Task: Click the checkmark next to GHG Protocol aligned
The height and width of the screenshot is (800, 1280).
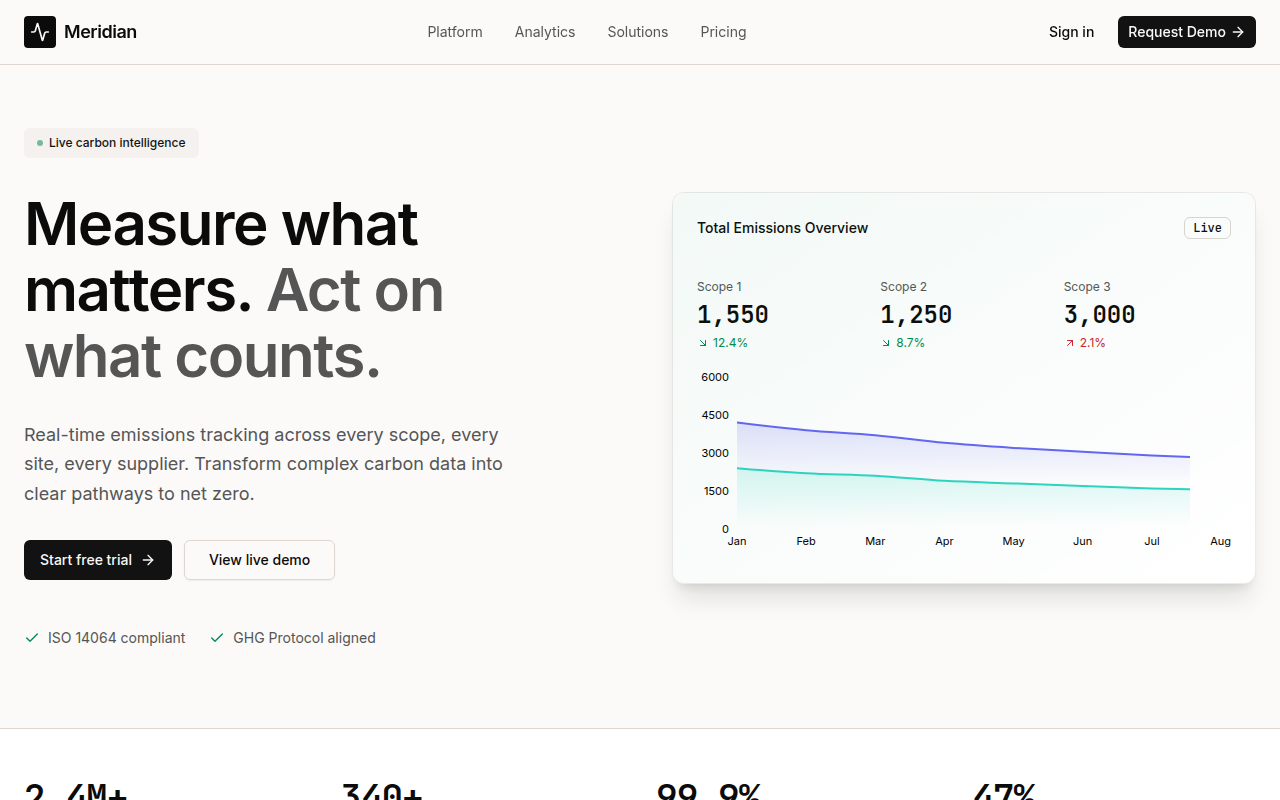Action: [217, 637]
